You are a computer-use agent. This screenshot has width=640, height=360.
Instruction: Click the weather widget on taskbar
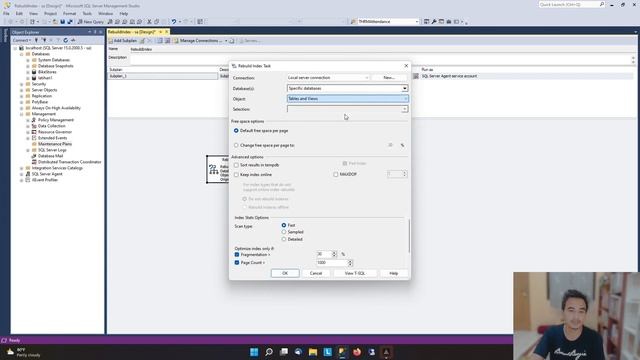click(x=24, y=352)
